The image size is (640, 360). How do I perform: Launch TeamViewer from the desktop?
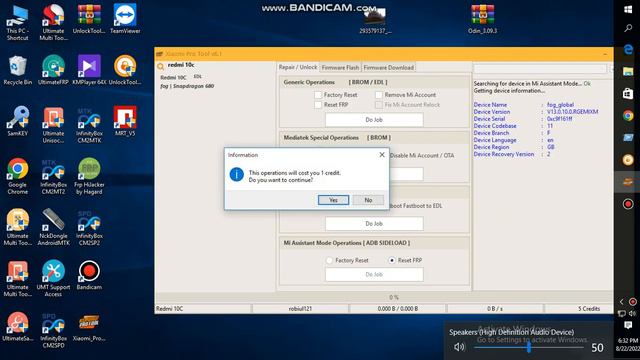(125, 20)
